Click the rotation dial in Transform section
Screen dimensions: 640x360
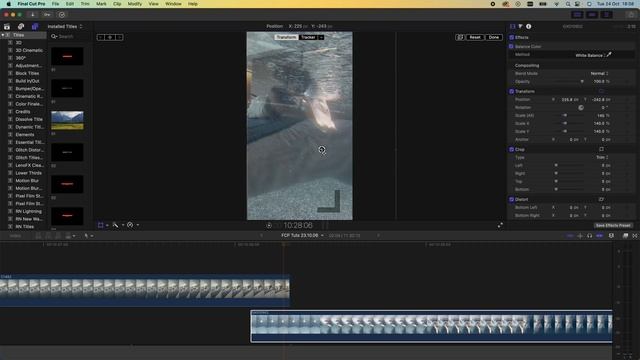[581, 108]
